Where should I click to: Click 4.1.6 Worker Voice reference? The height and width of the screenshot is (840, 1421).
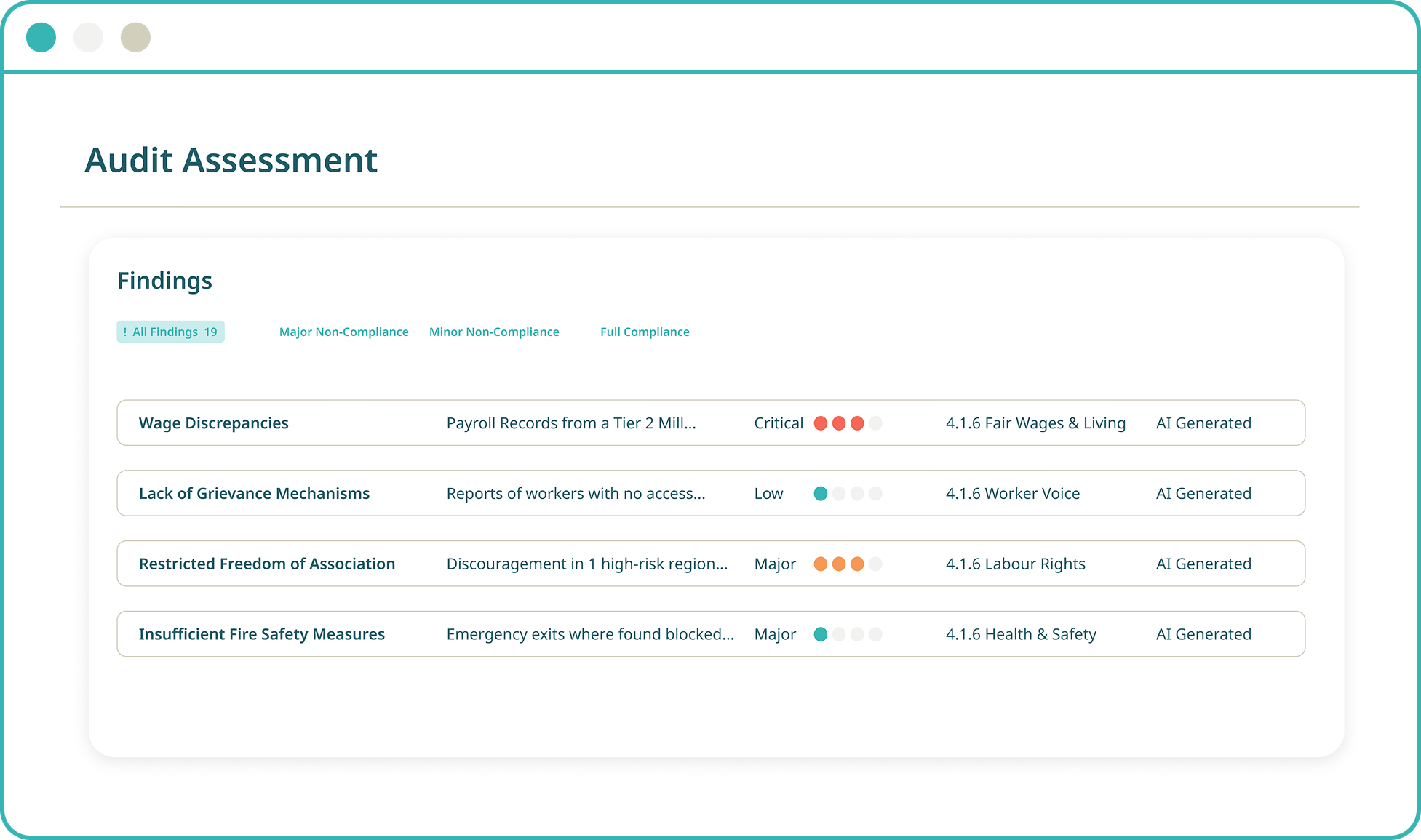coord(1012,494)
